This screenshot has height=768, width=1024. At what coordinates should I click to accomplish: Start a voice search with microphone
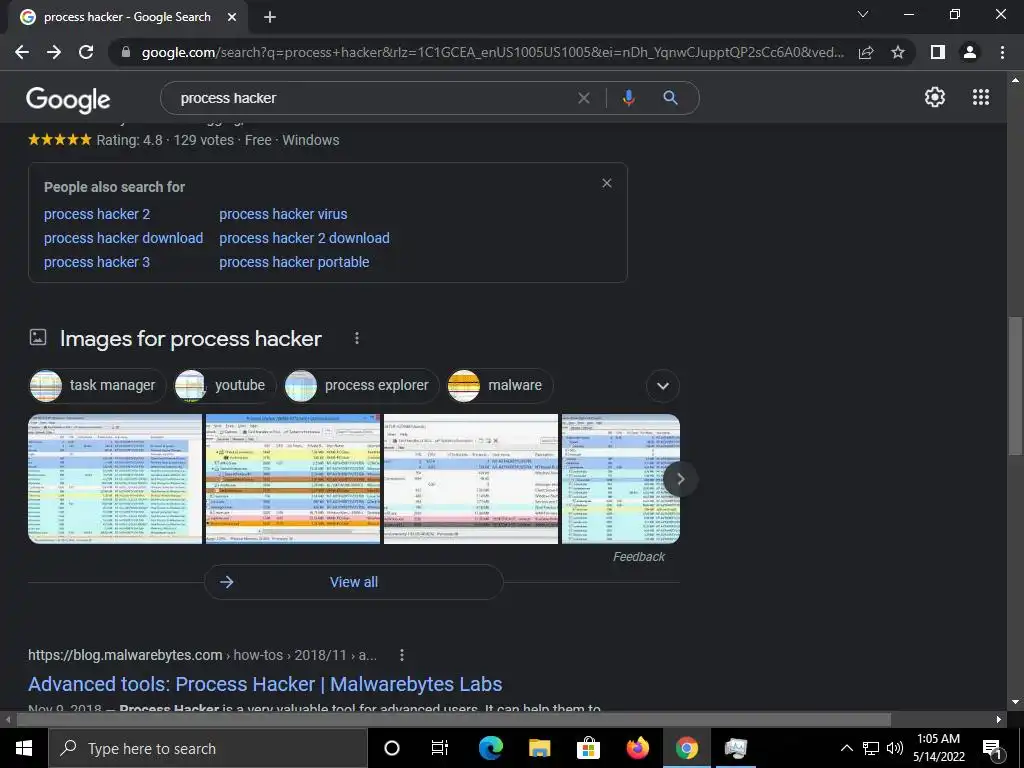click(x=628, y=98)
